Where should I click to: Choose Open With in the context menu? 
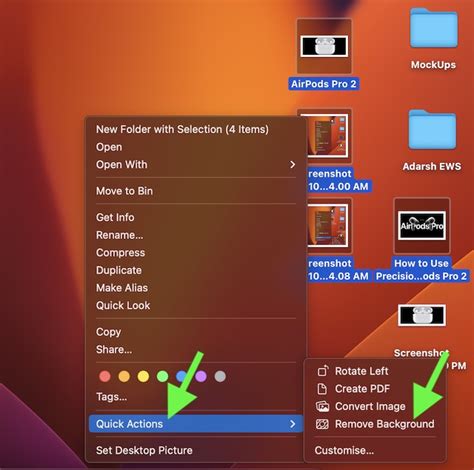[x=122, y=165]
